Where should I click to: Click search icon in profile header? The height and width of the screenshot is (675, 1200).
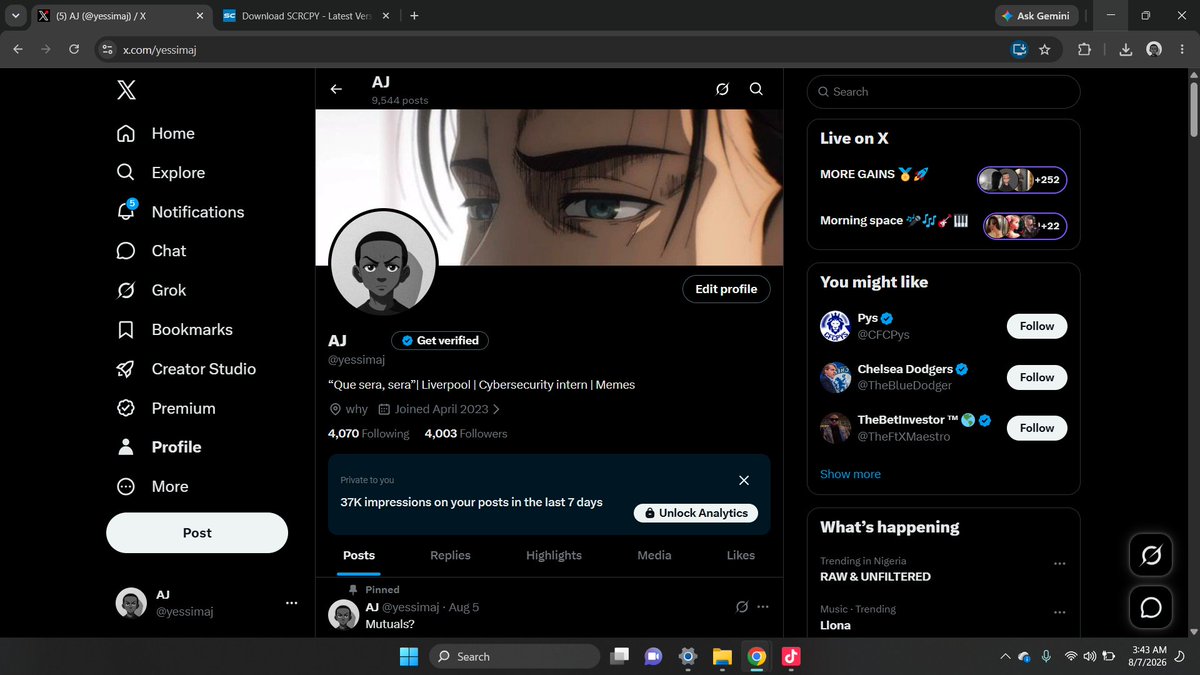coord(756,89)
